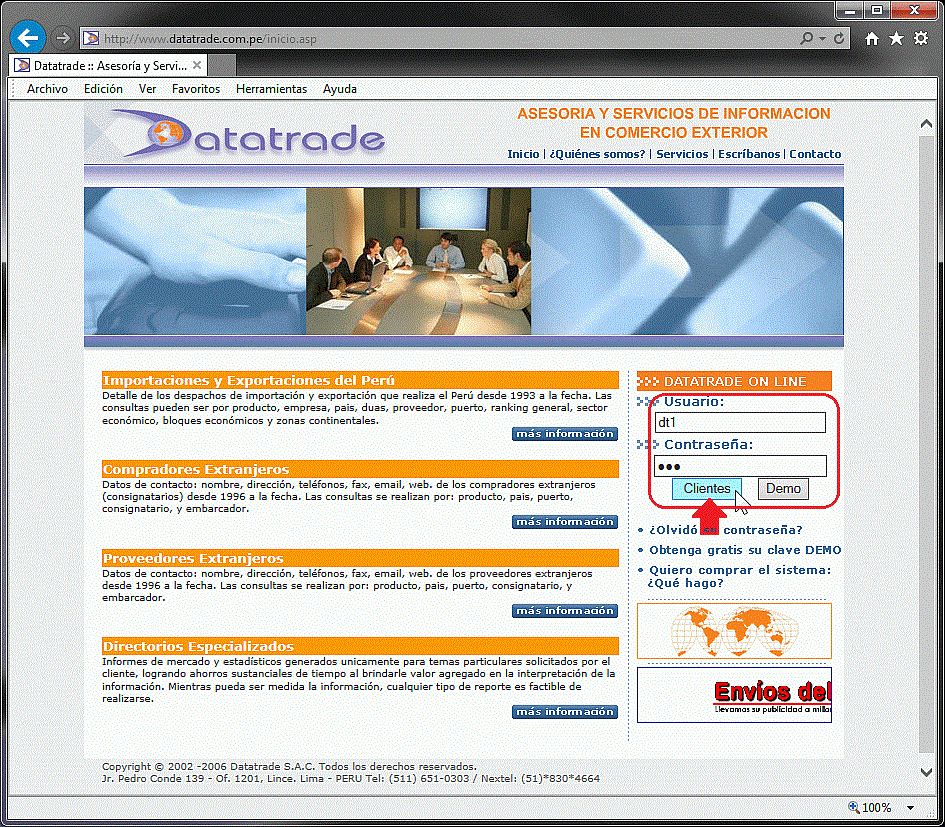
Task: Open the Servicios link
Action: [682, 154]
